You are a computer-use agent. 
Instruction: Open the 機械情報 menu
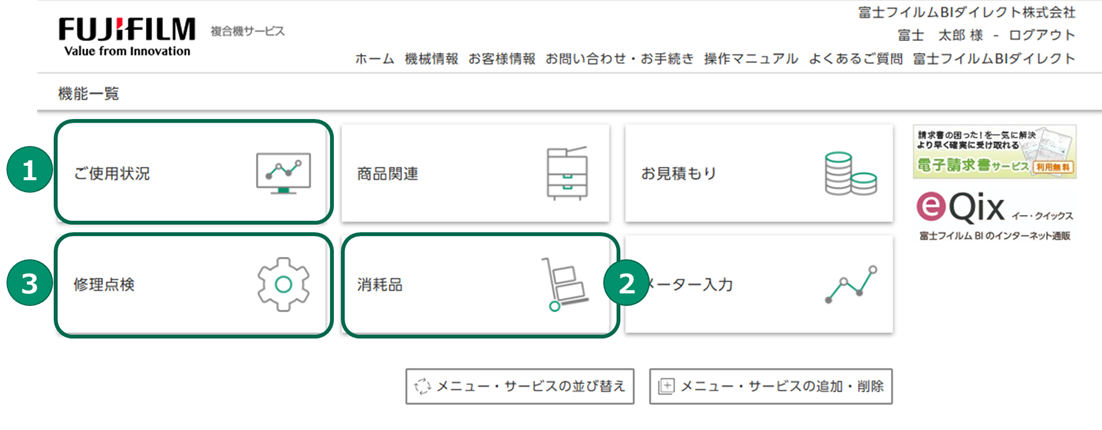[431, 59]
